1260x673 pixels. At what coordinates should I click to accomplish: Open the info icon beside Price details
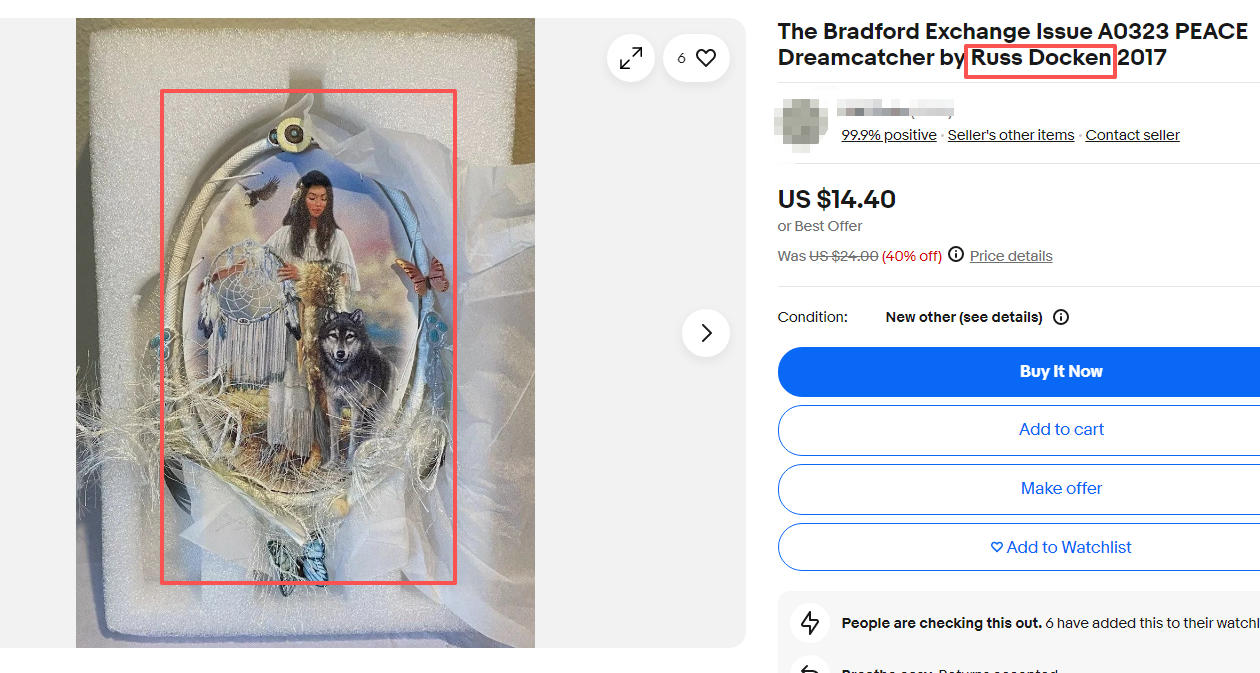[x=956, y=255]
